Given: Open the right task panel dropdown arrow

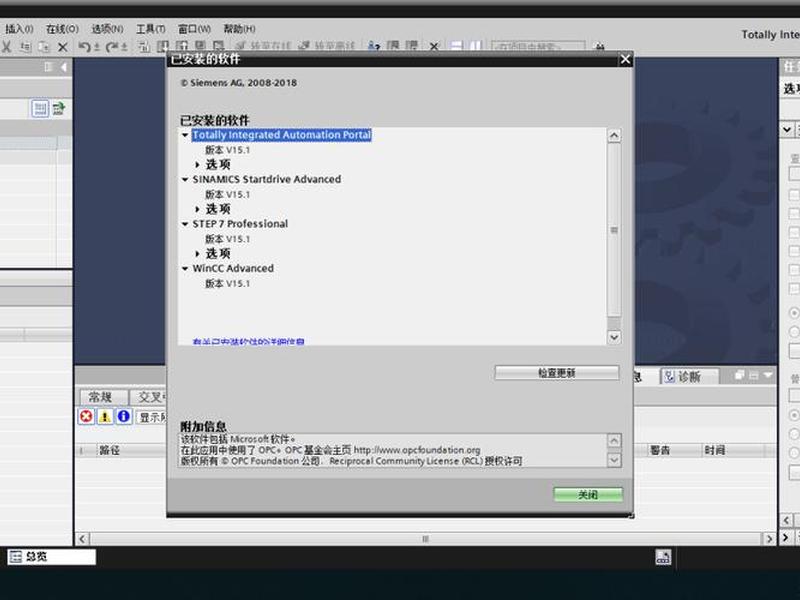Looking at the screenshot, I should 787,130.
